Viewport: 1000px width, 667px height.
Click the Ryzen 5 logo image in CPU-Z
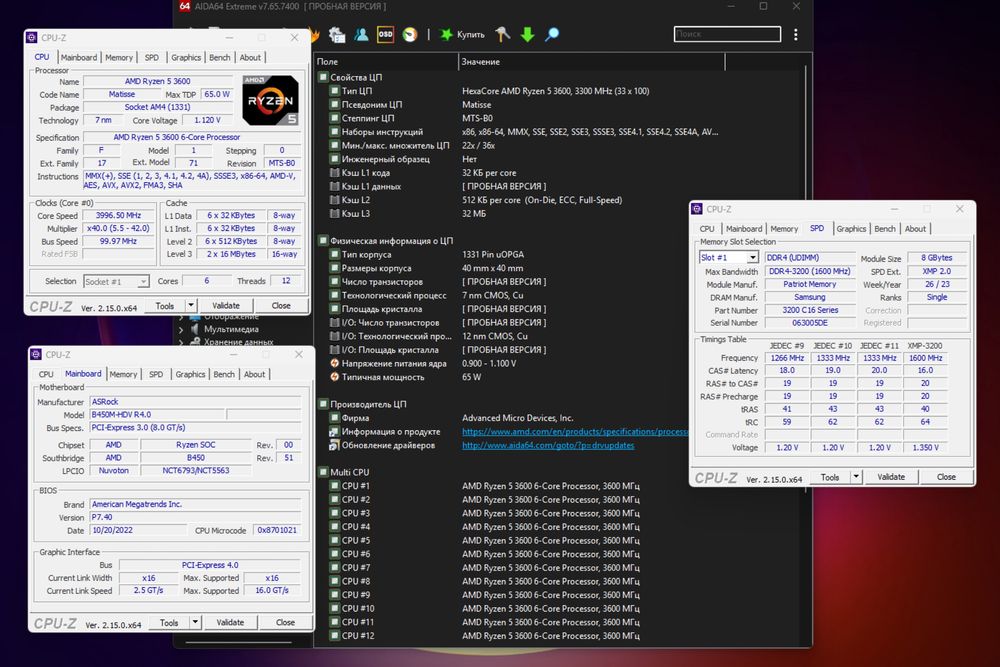click(270, 100)
